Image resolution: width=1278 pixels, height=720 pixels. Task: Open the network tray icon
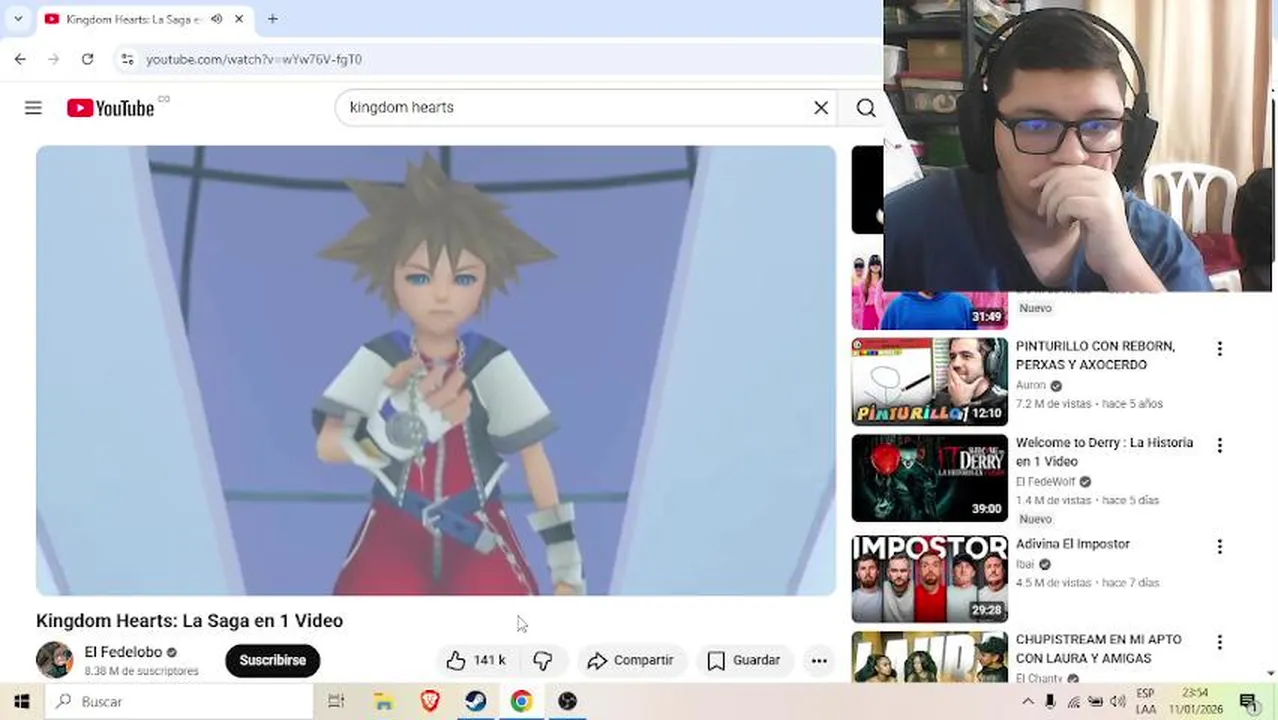1073,702
